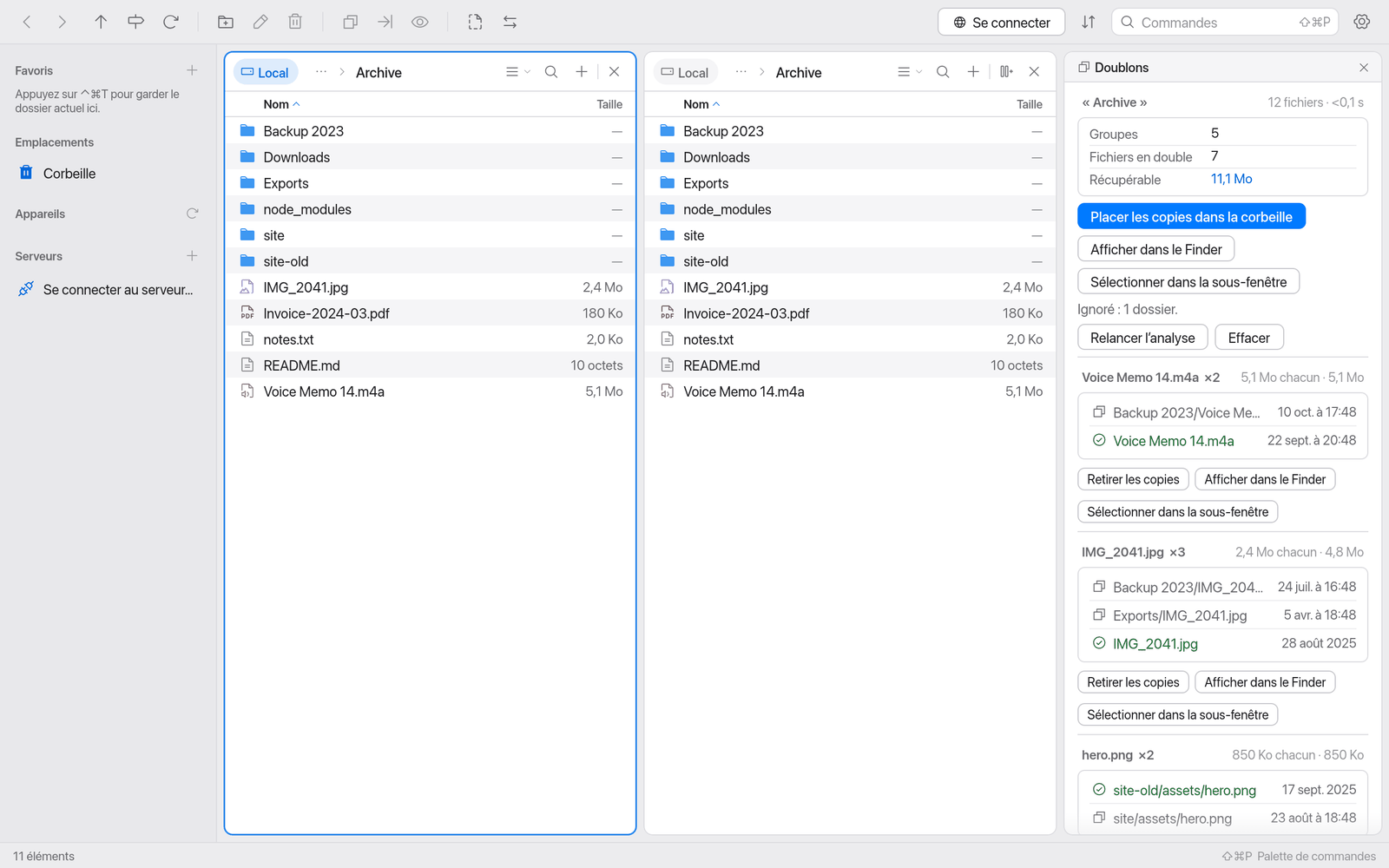
Task: Open settings gear icon
Action: [1362, 22]
